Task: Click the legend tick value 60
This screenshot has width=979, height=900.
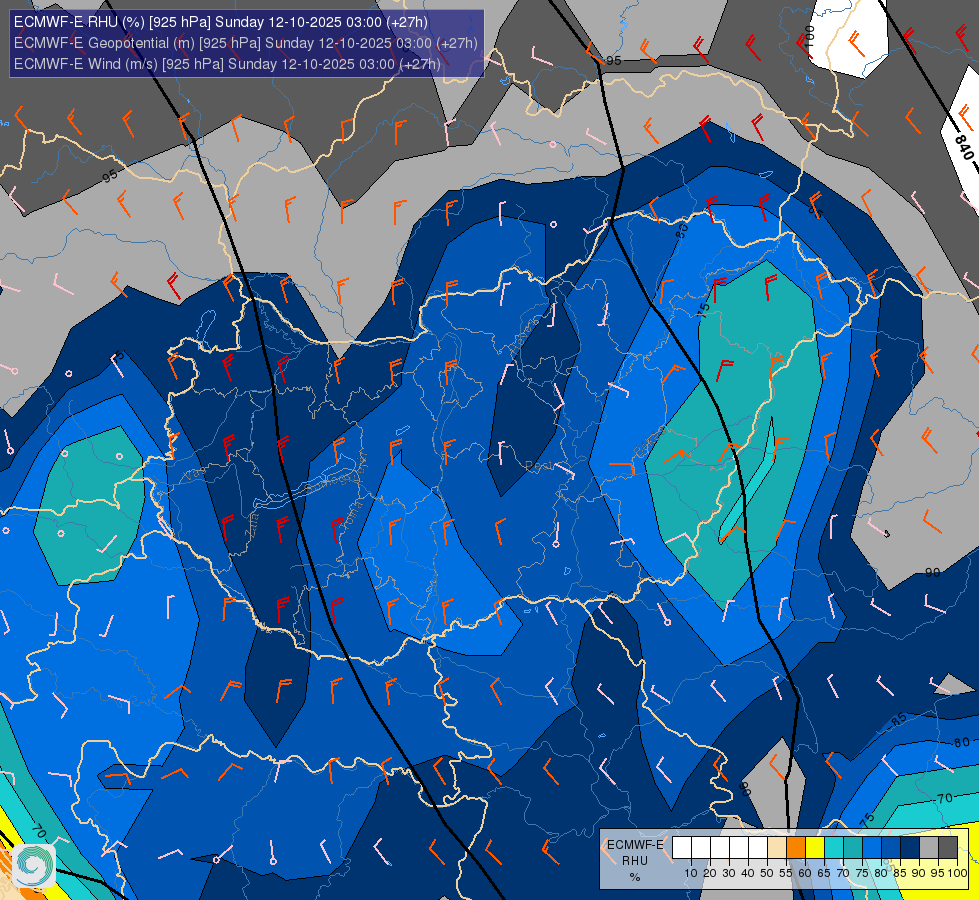Action: [x=805, y=873]
